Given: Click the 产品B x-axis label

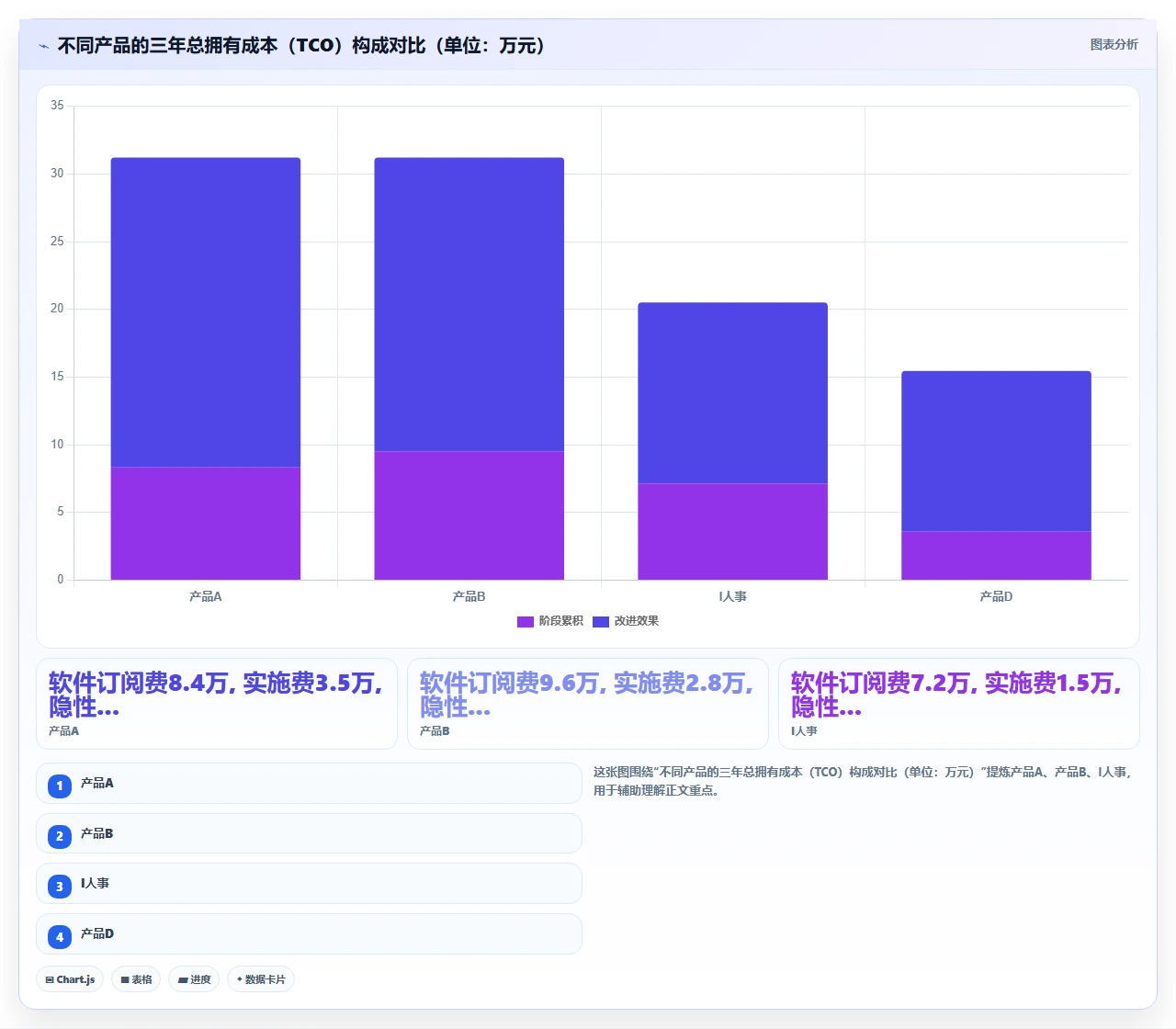Looking at the screenshot, I should pos(469,596).
